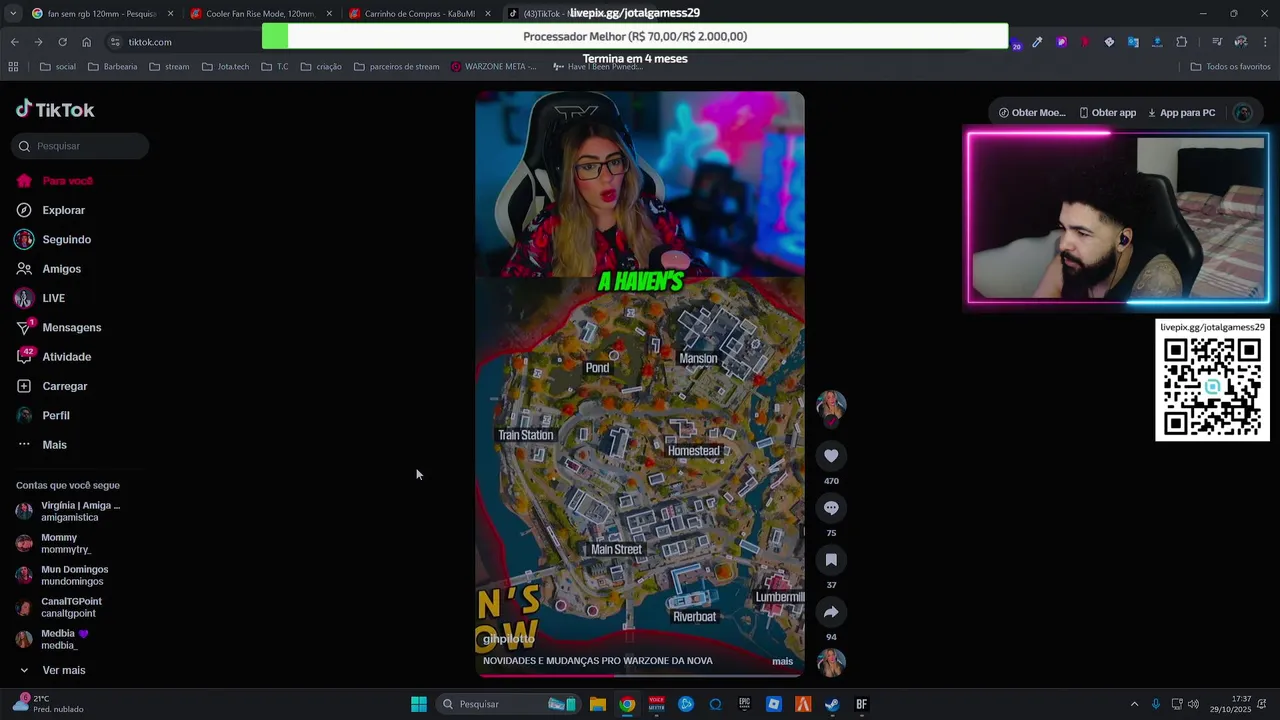Open Perfil in the sidebar
The width and height of the screenshot is (1280, 720).
[x=43, y=415]
